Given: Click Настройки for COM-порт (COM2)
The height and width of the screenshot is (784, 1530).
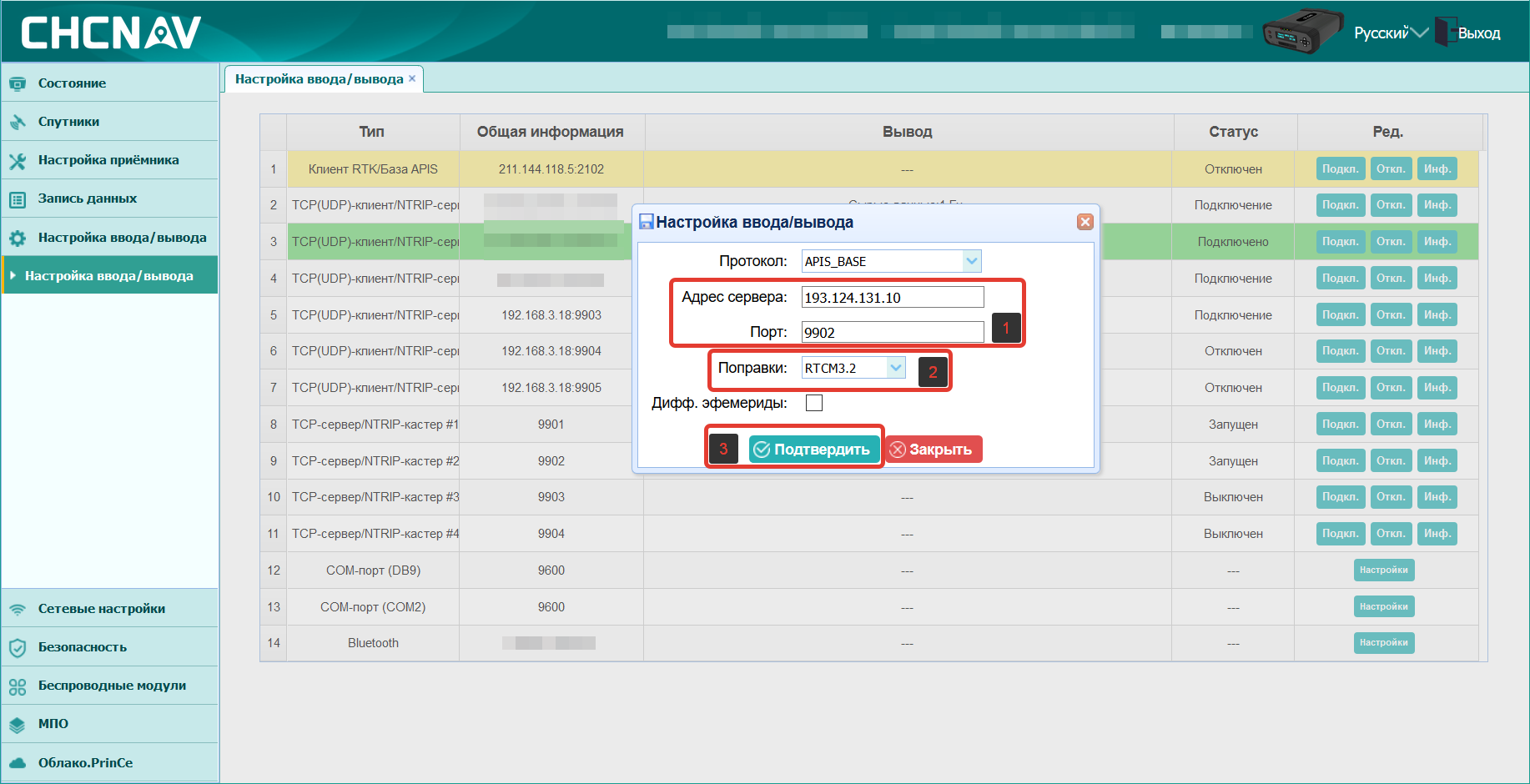Looking at the screenshot, I should point(1384,607).
